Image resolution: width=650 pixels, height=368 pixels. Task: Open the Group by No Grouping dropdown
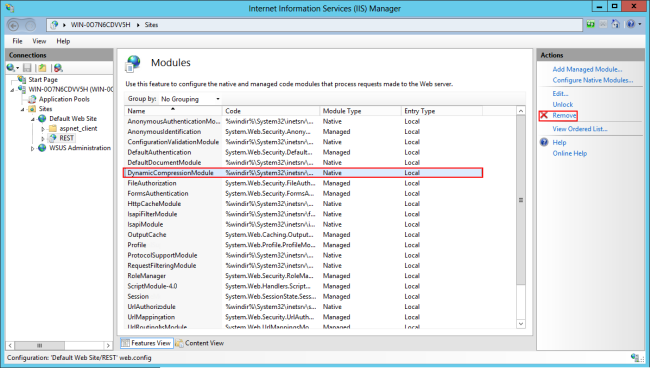(x=190, y=99)
